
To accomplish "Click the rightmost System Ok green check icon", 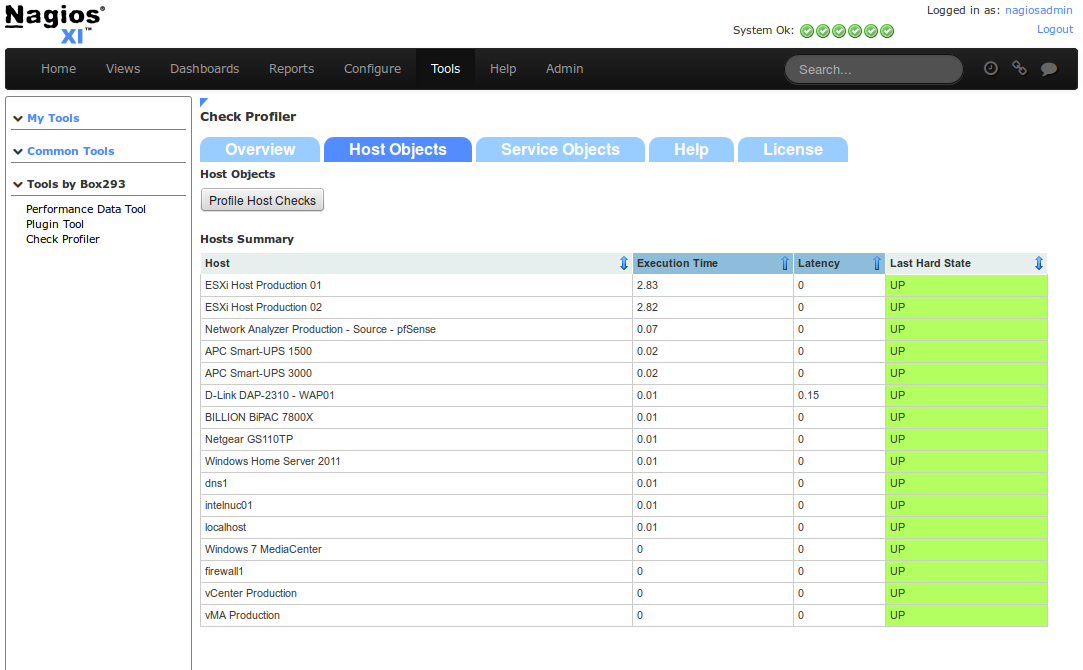I will tap(887, 31).
